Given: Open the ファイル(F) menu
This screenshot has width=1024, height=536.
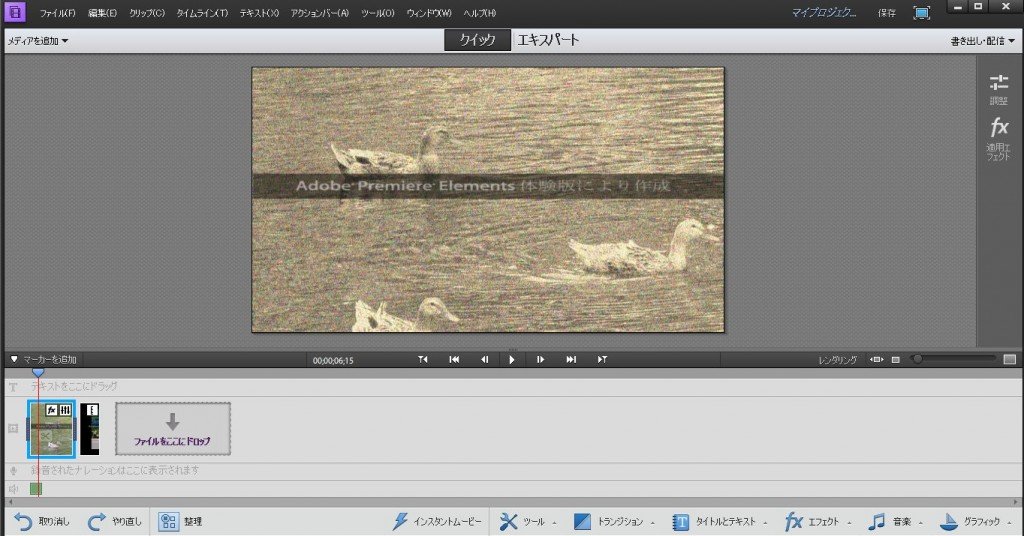Looking at the screenshot, I should coord(57,13).
